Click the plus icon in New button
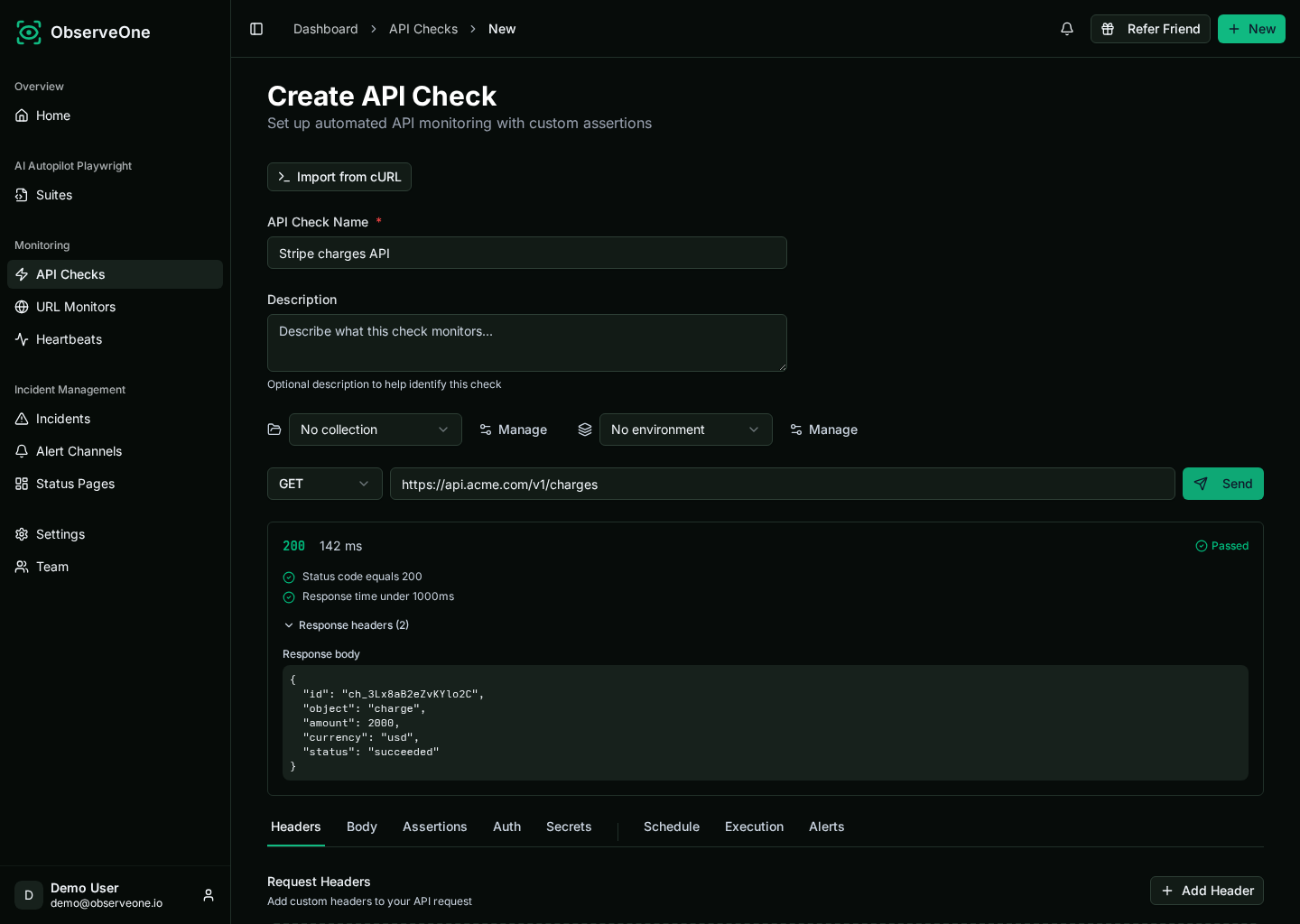This screenshot has height=924, width=1300. [x=1234, y=29]
